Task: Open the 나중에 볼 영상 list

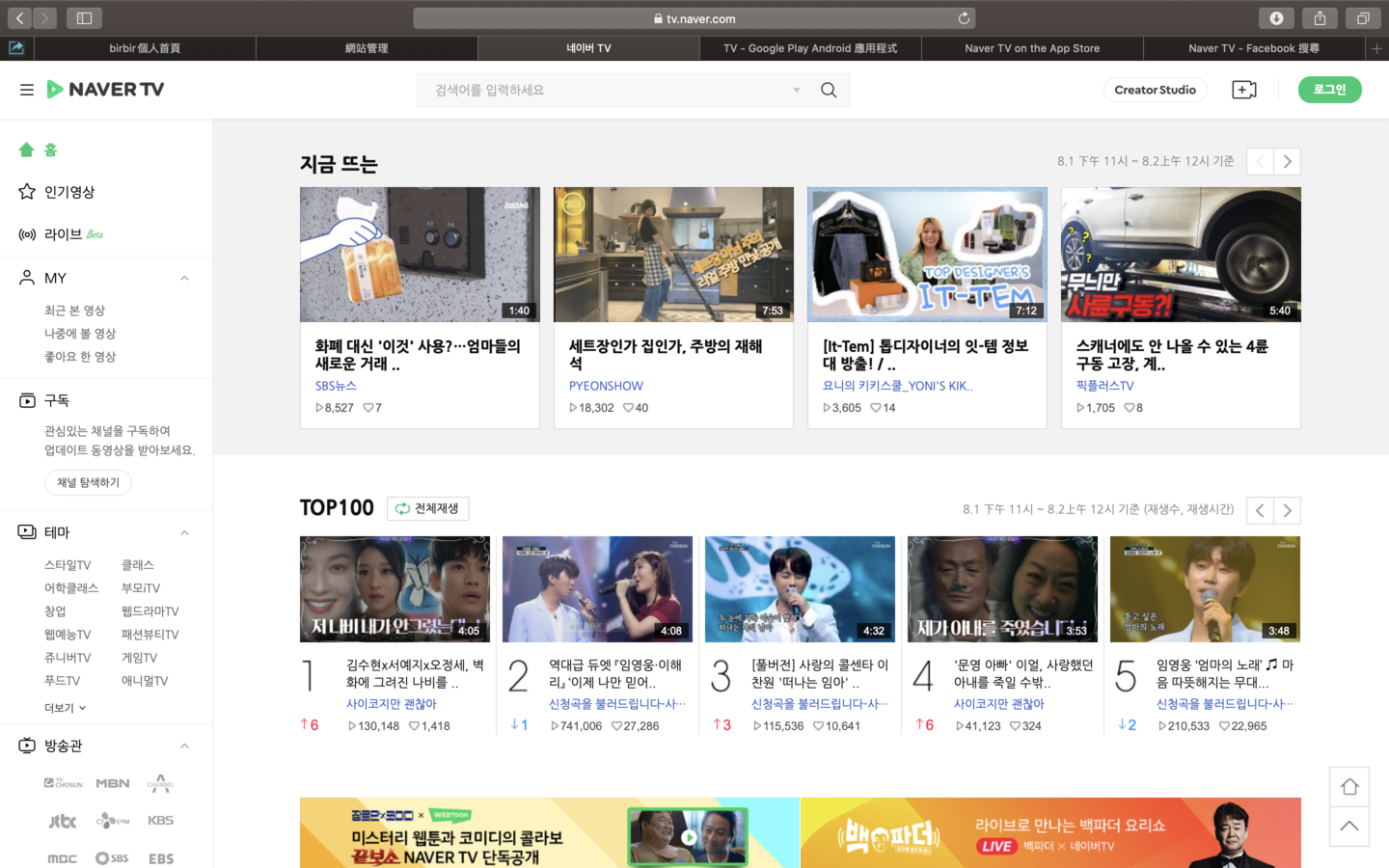Action: click(x=80, y=334)
